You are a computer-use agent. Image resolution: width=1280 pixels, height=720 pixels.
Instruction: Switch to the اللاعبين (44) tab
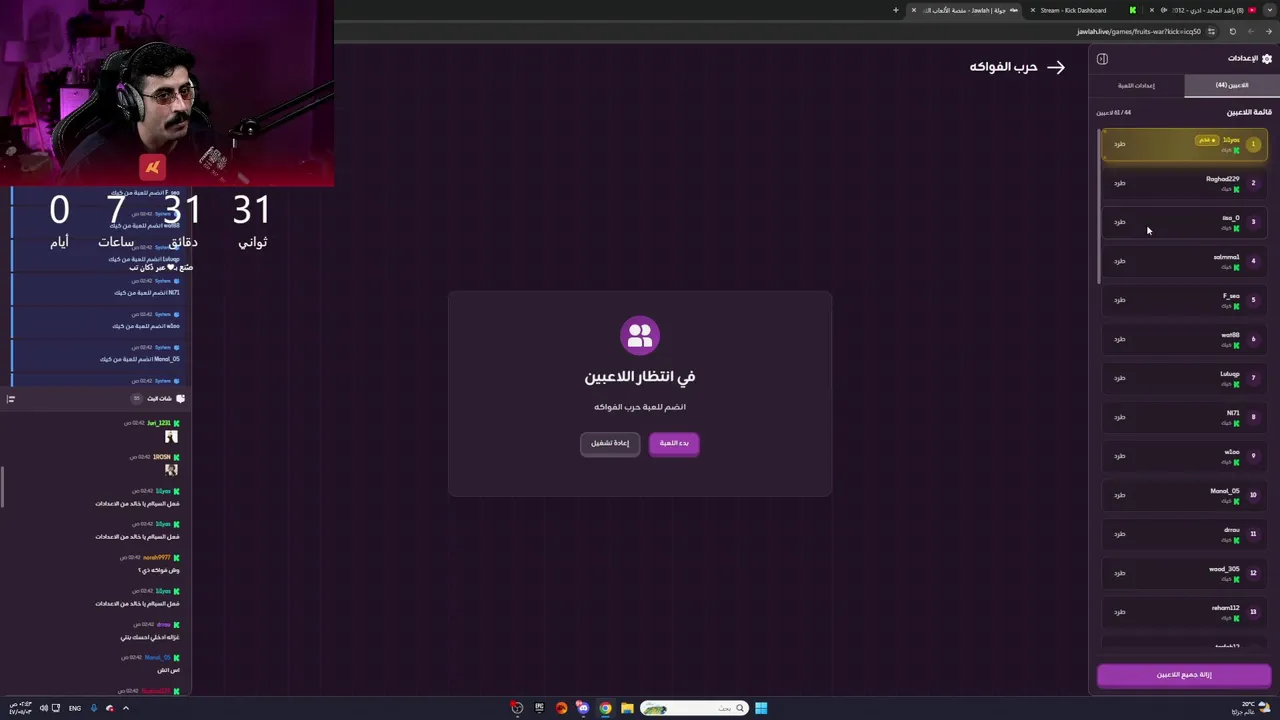pos(1232,85)
